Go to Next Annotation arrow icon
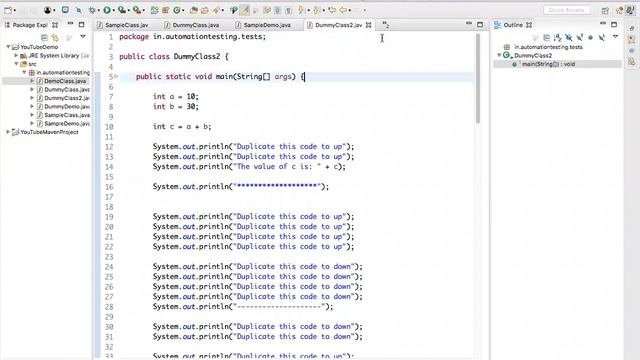The width and height of the screenshot is (640, 360). 301,10
